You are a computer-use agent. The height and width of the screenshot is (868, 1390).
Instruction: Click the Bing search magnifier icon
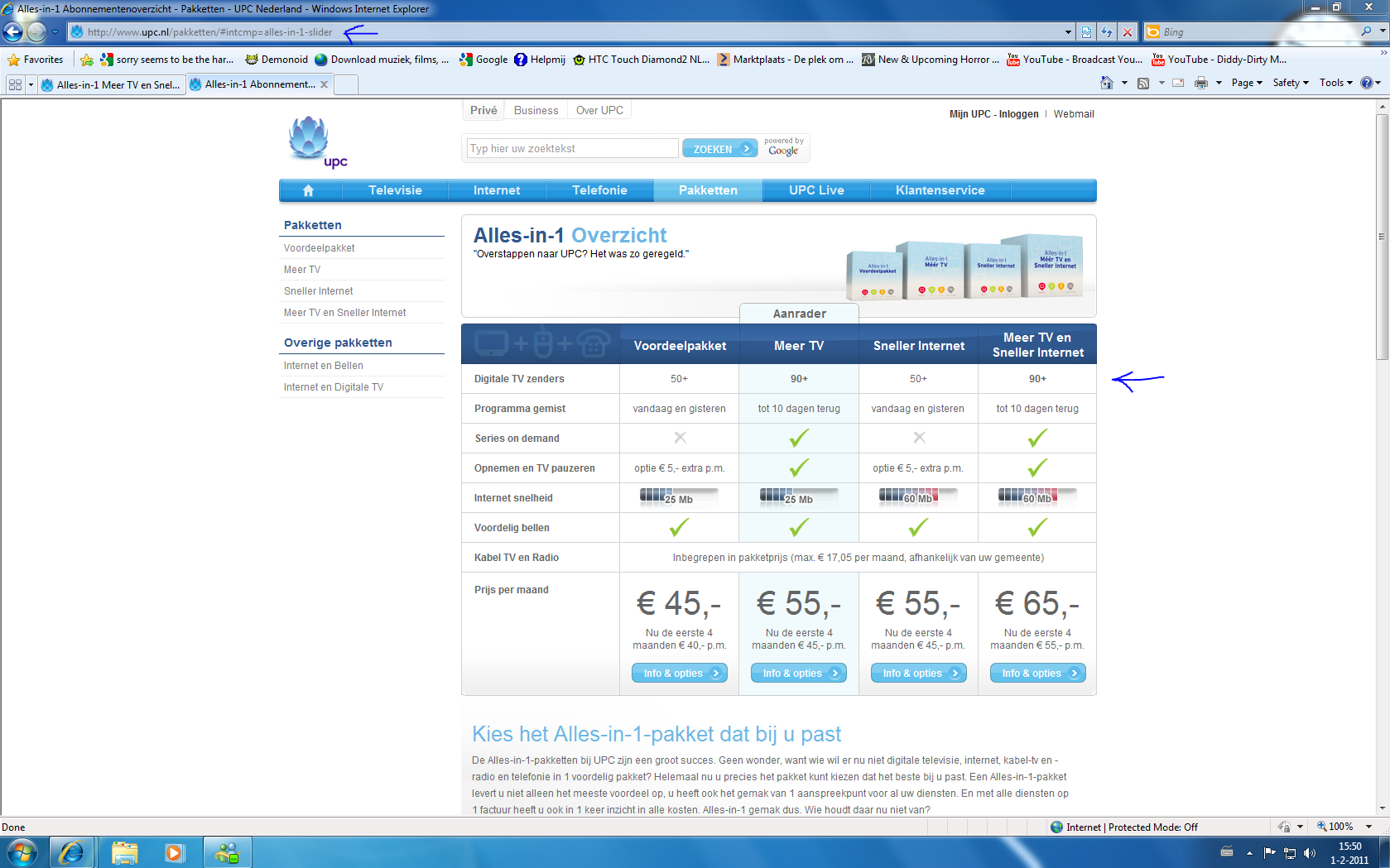coord(1366,31)
